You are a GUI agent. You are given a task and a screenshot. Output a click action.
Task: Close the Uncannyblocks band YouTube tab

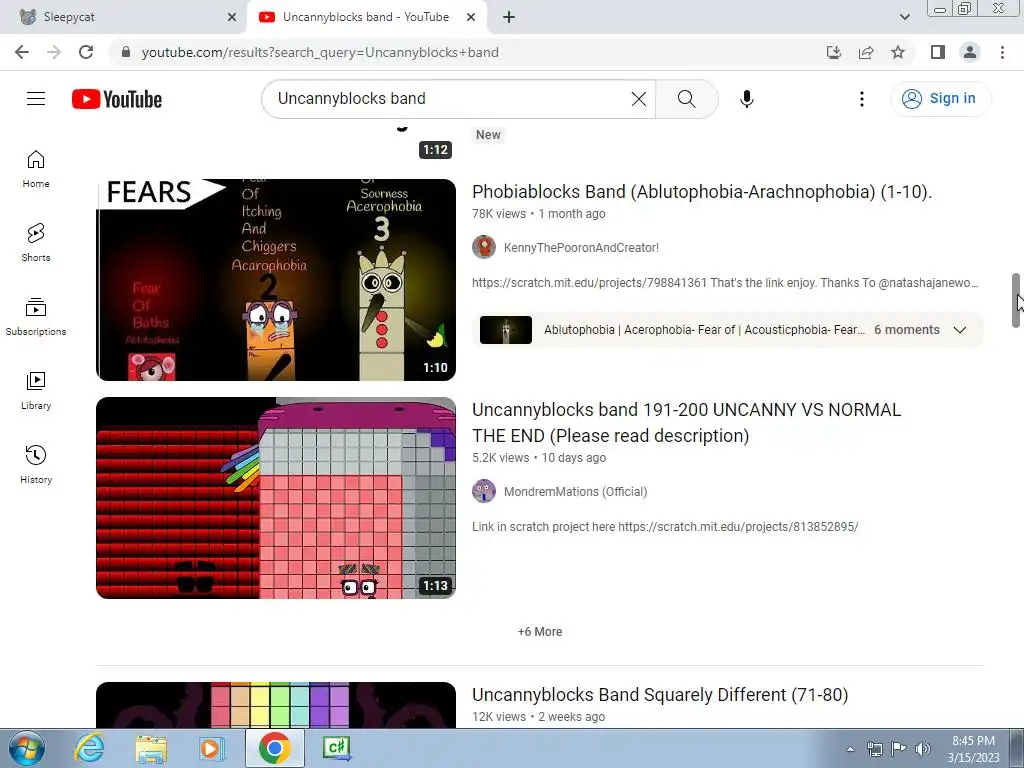pyautogui.click(x=471, y=18)
